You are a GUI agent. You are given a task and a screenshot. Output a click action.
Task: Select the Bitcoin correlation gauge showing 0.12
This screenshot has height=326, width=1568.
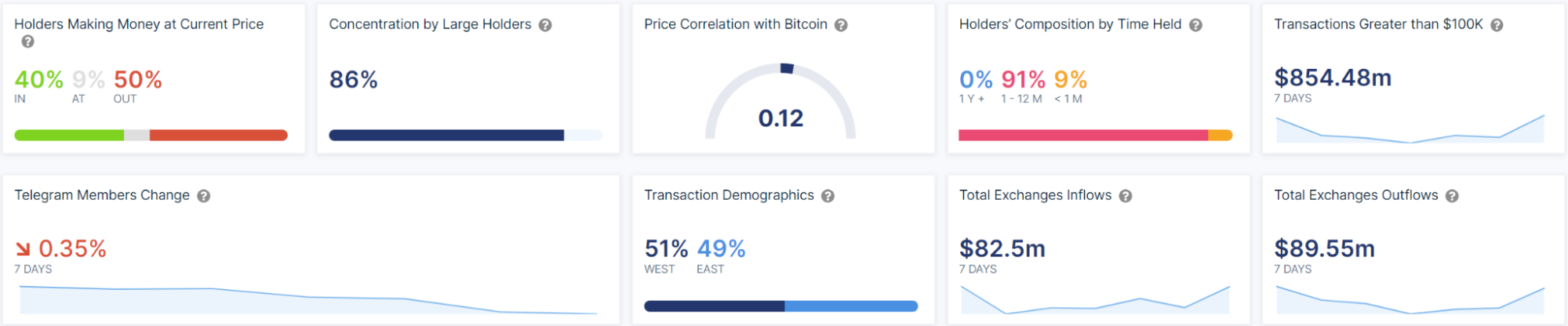tap(780, 102)
